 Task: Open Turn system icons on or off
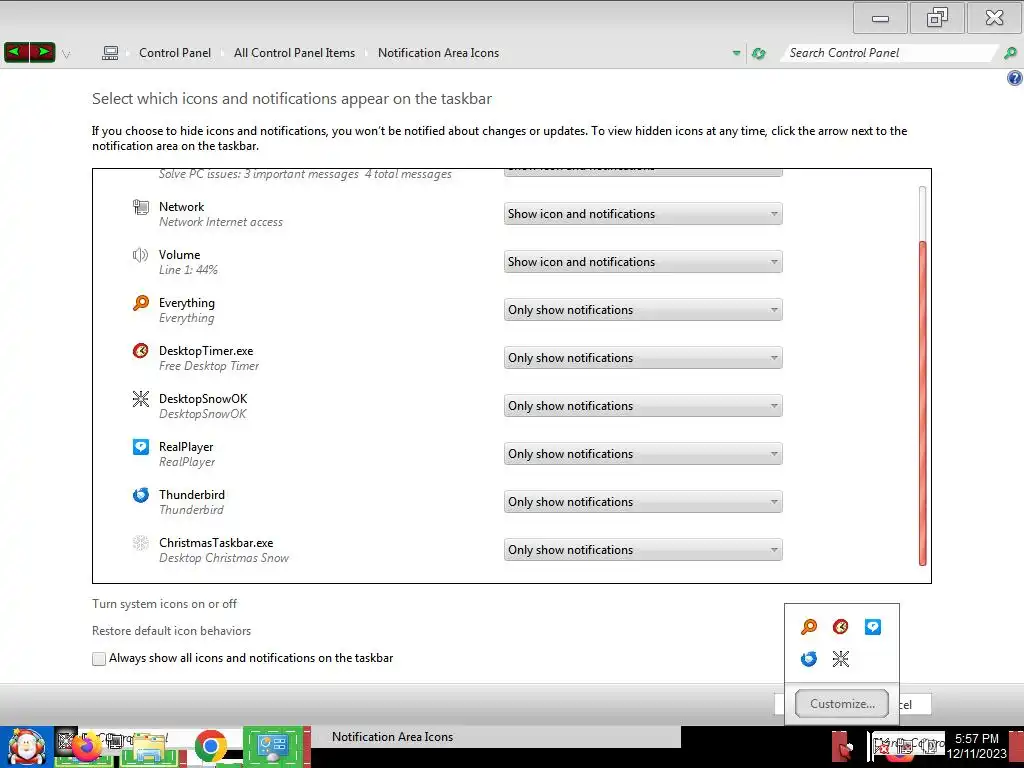pyautogui.click(x=165, y=604)
